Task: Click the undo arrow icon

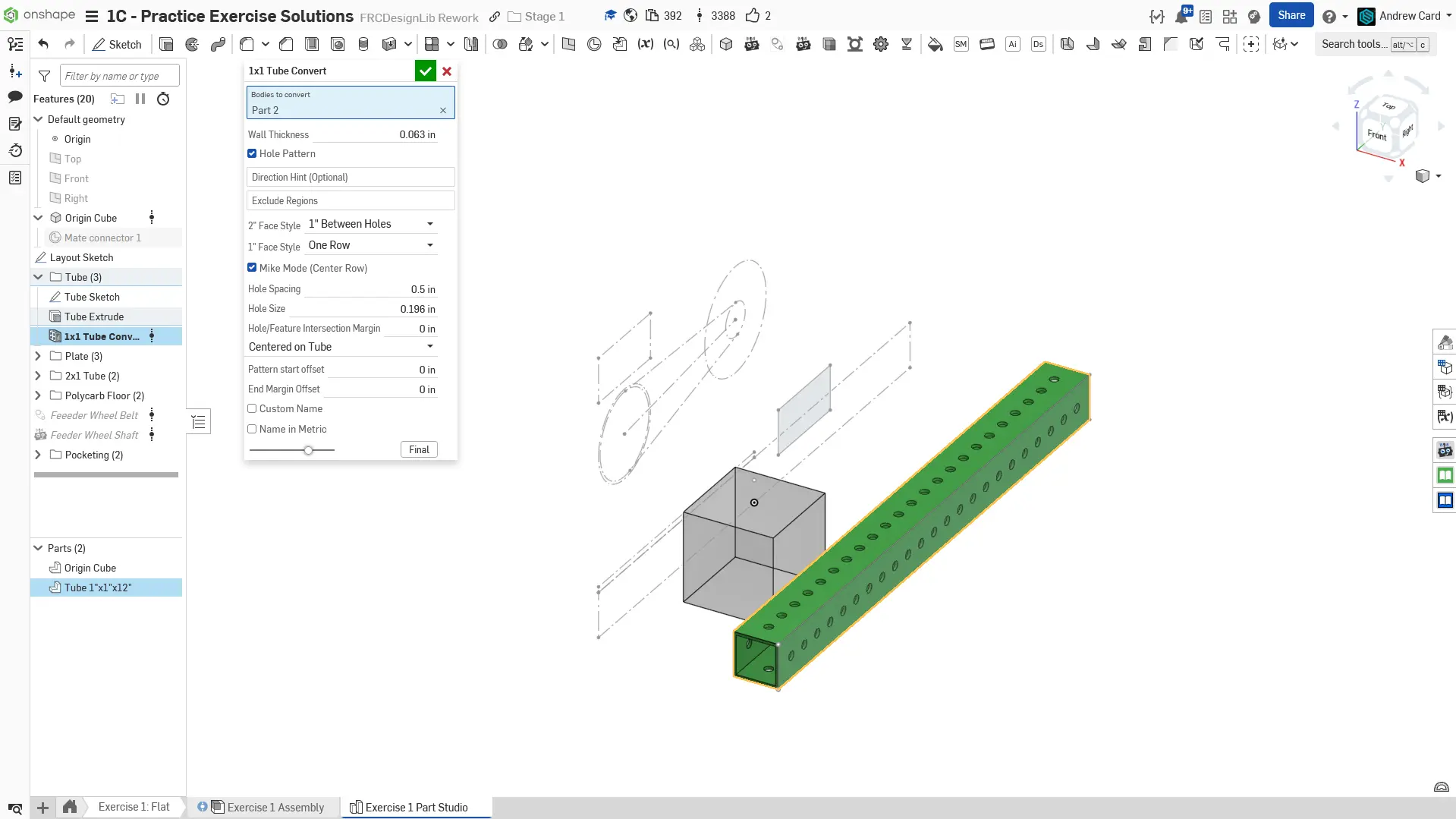Action: point(43,44)
